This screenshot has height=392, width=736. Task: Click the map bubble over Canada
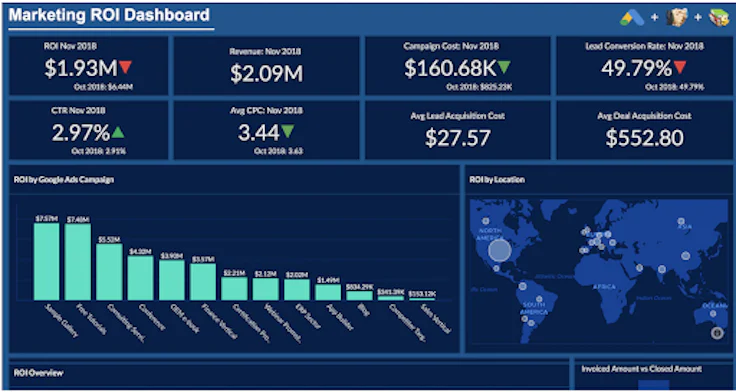pos(486,221)
